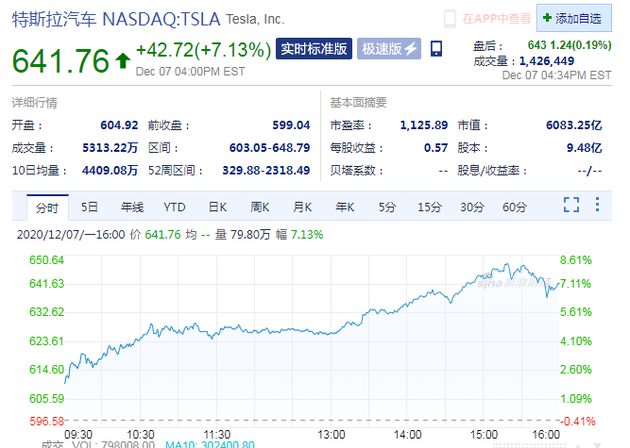Select the 年K chart tab
The height and width of the screenshot is (448, 630).
tap(345, 207)
